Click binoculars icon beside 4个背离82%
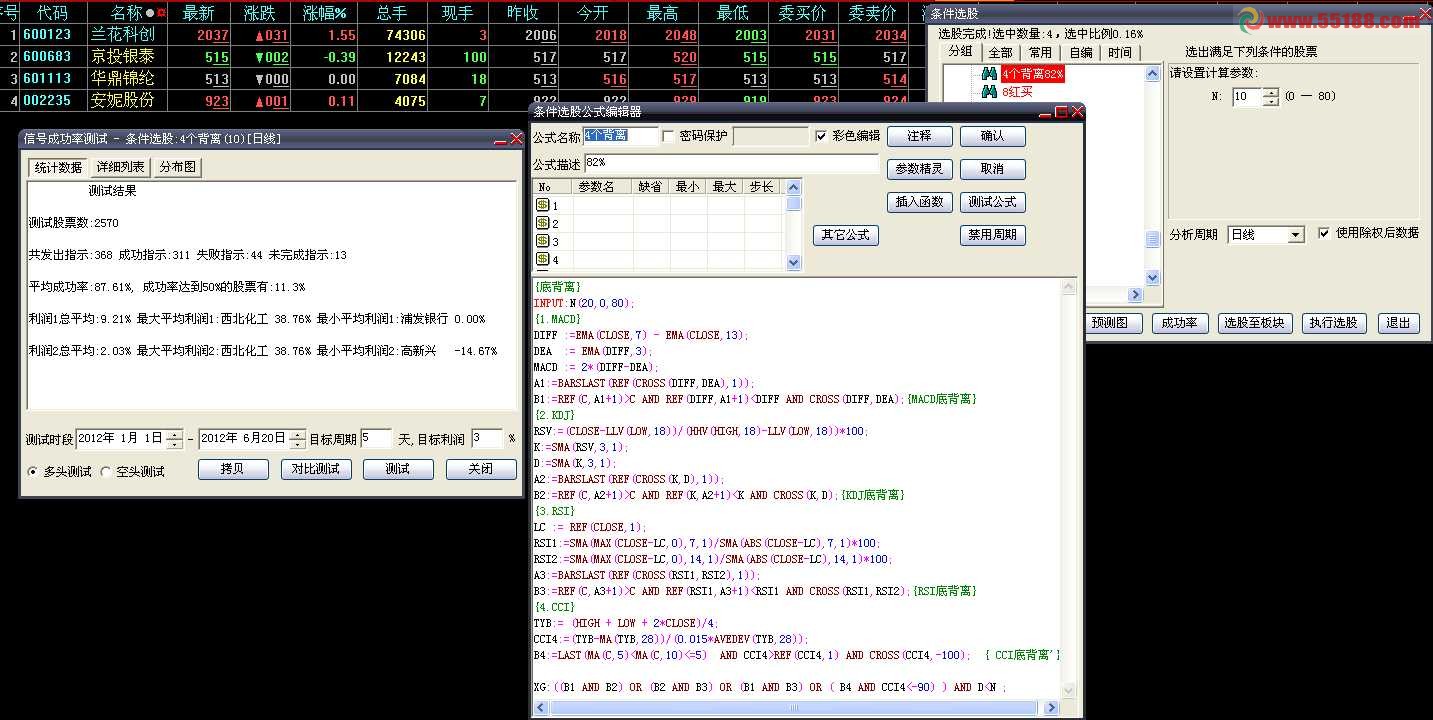 (x=989, y=74)
